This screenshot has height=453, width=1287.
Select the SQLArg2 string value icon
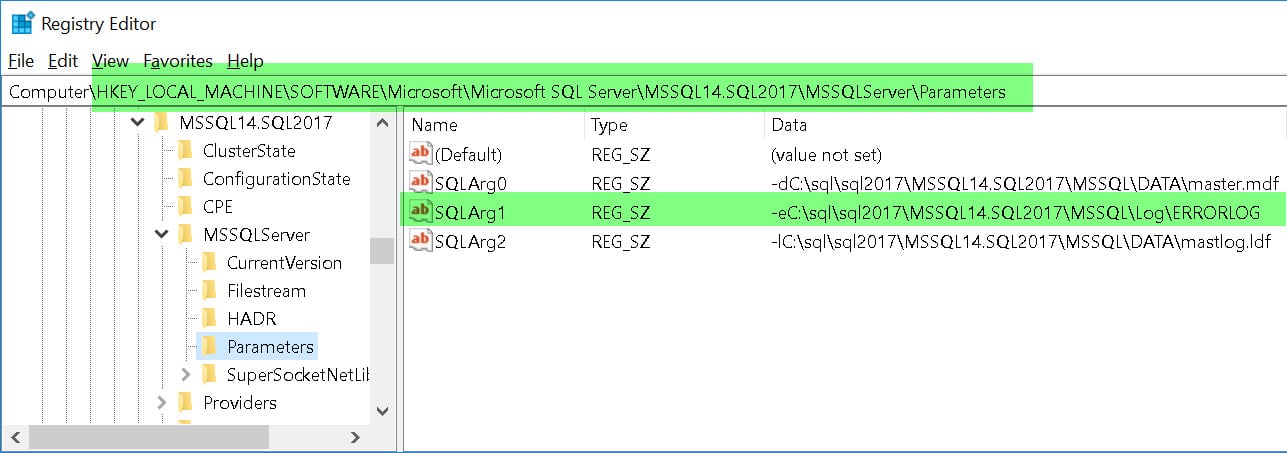coord(421,241)
